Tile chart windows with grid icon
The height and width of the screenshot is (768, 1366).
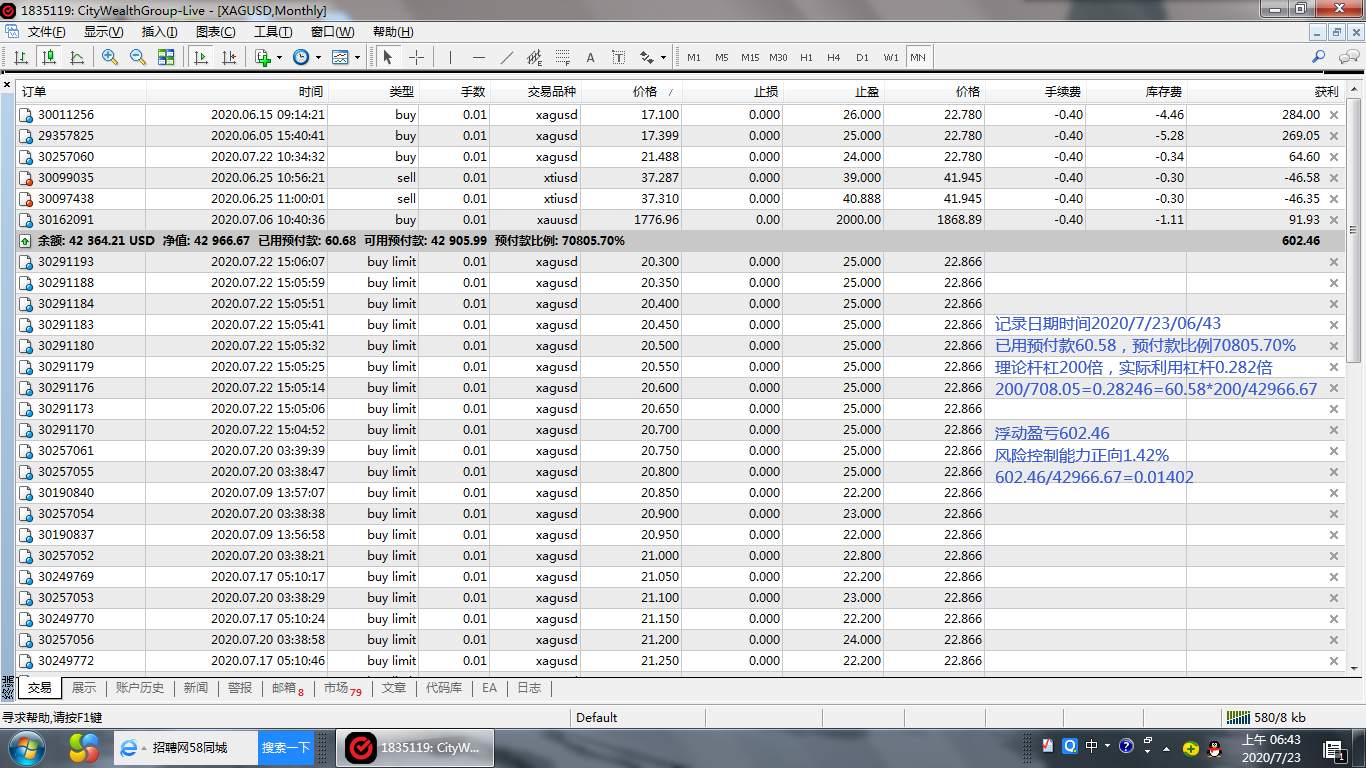166,57
